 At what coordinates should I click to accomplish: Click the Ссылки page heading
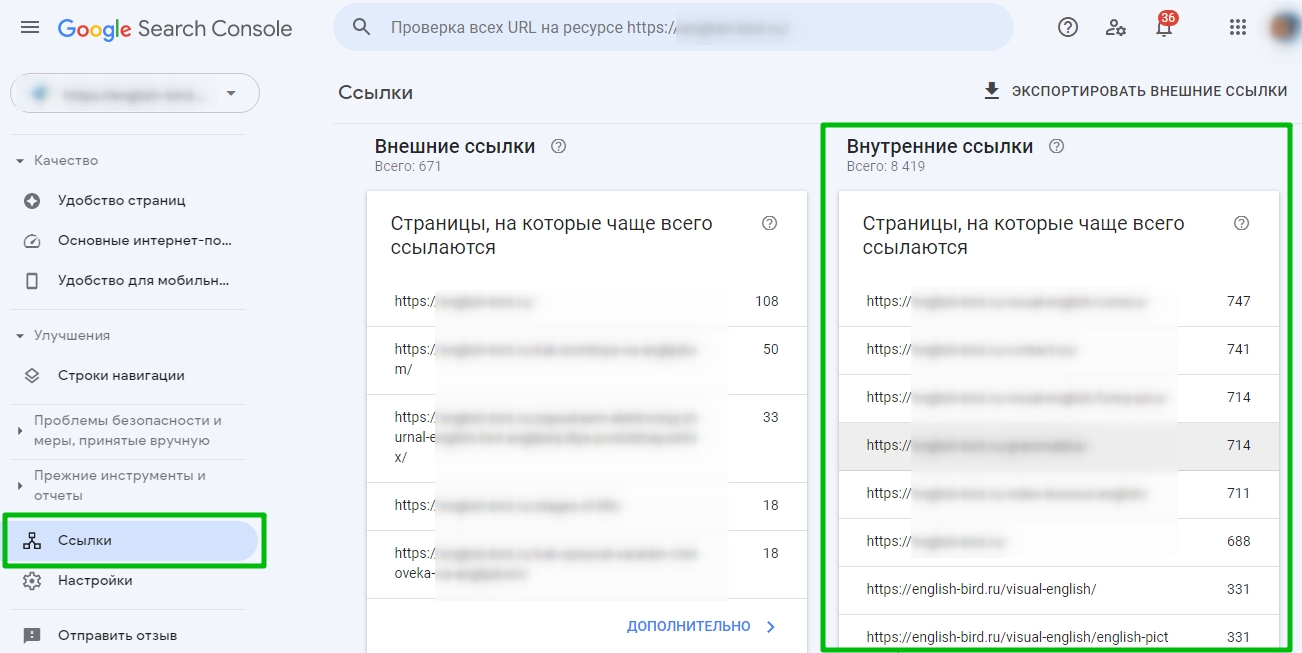[375, 92]
